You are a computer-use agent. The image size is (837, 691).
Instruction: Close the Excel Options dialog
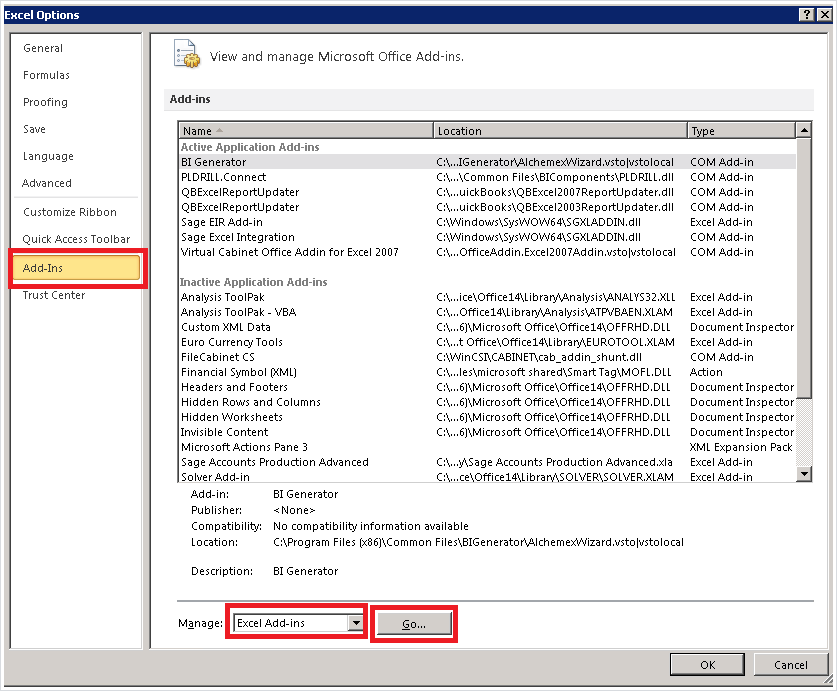point(824,15)
